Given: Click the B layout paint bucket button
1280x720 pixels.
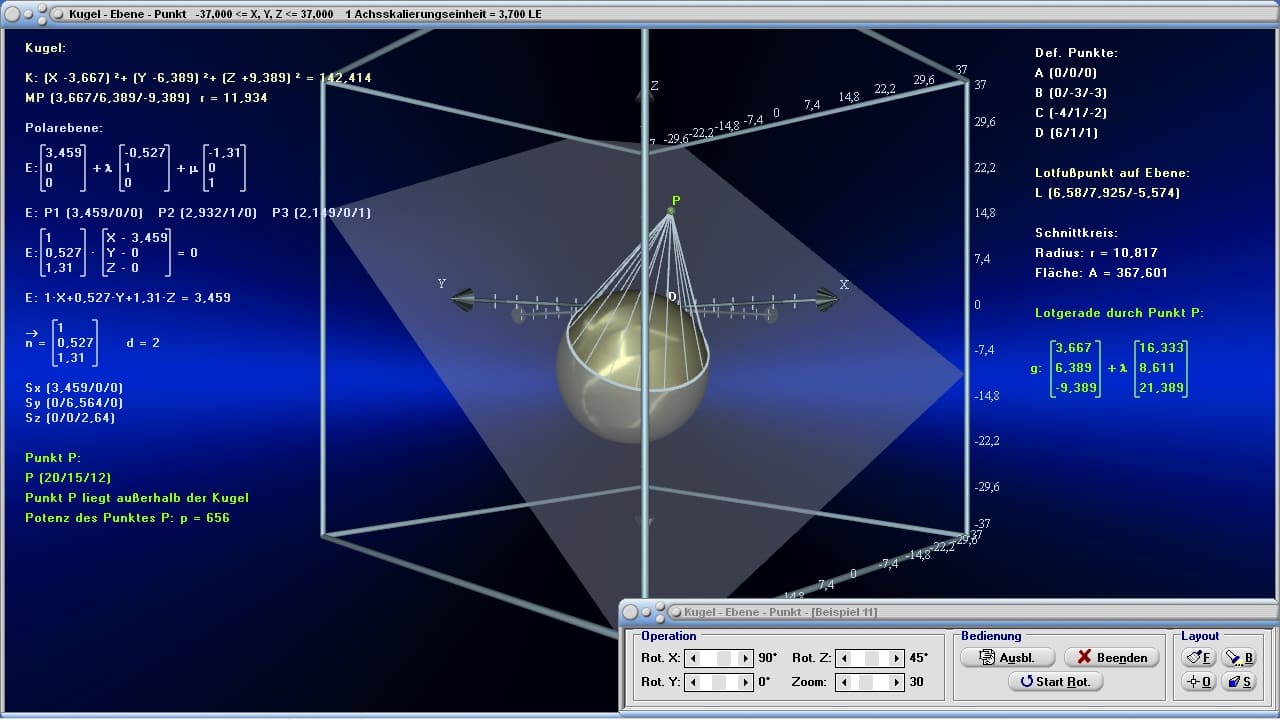Looking at the screenshot, I should point(1239,657).
